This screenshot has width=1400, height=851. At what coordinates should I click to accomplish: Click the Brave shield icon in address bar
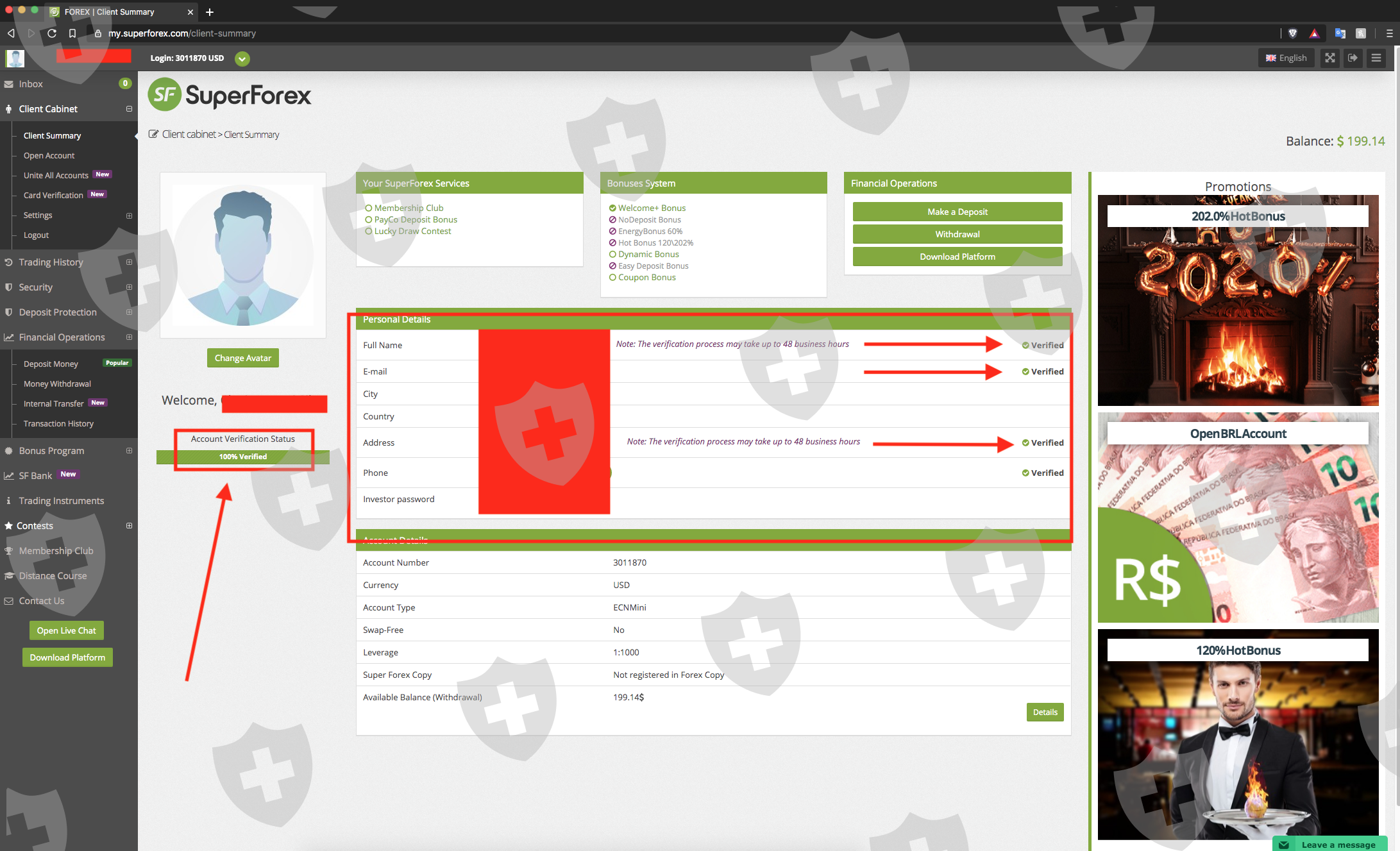(1292, 33)
